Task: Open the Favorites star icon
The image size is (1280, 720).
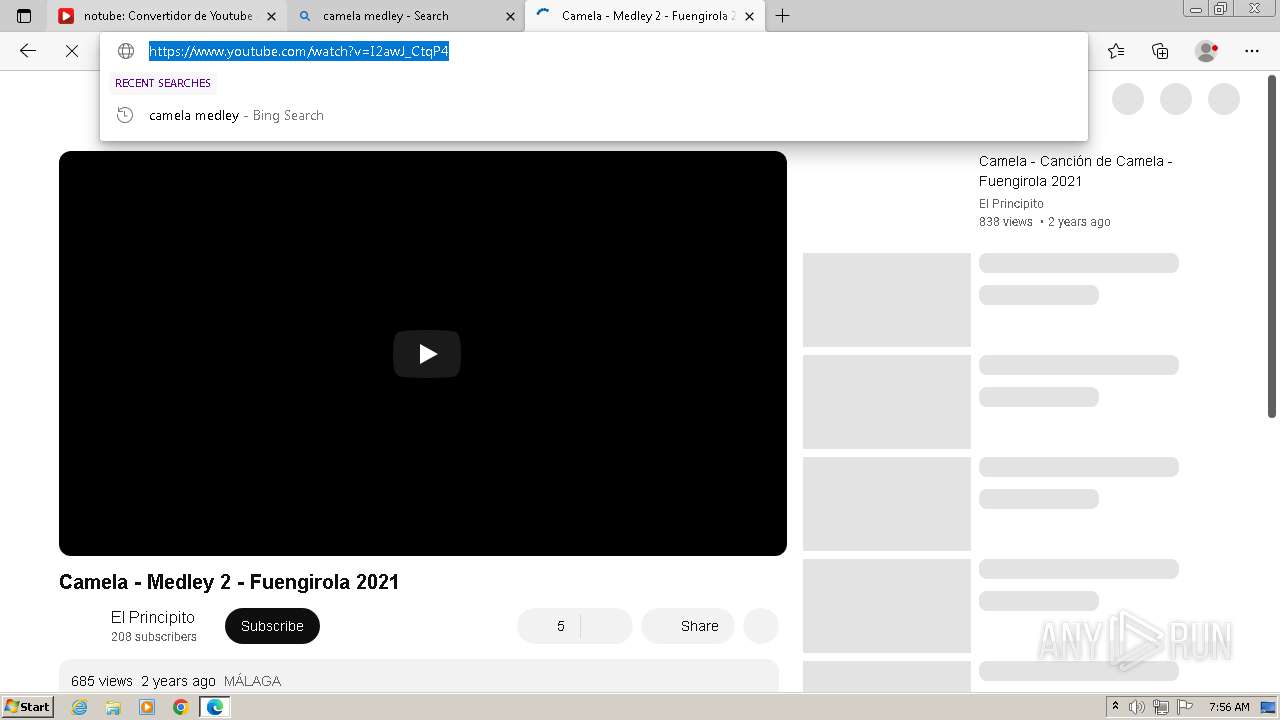Action: [x=1116, y=51]
